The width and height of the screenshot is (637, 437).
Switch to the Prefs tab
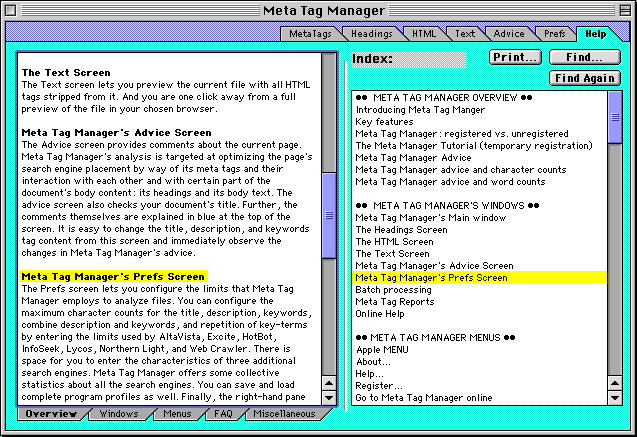tap(555, 34)
